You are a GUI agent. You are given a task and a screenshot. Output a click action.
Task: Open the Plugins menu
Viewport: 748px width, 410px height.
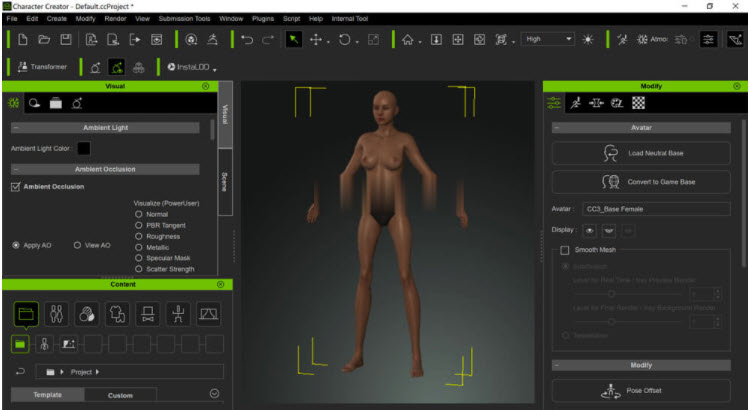[x=261, y=18]
